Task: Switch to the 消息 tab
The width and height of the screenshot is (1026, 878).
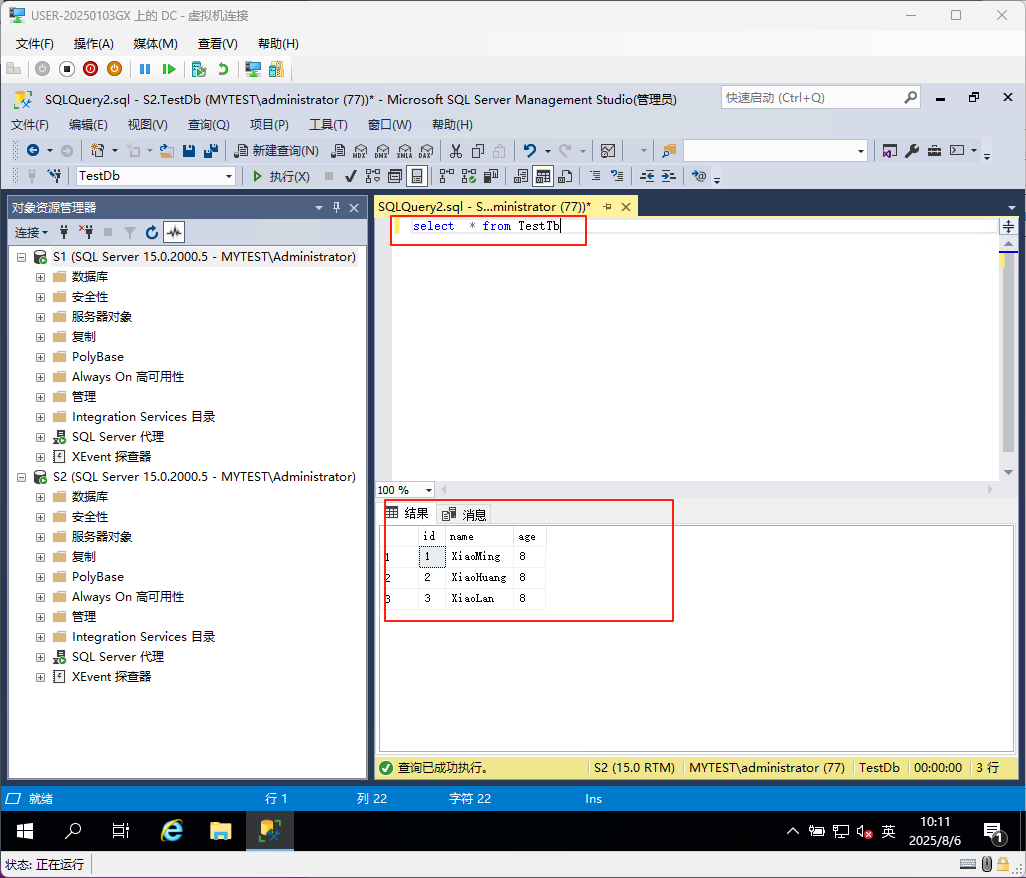Action: [x=465, y=515]
